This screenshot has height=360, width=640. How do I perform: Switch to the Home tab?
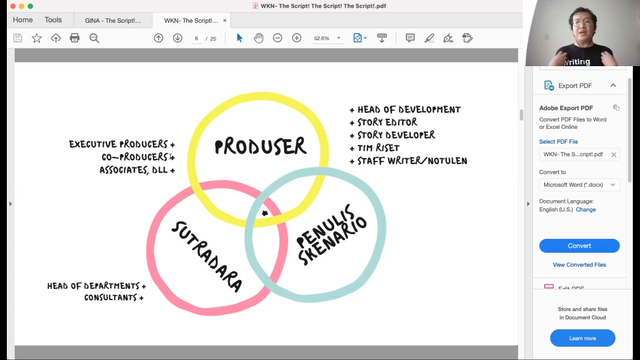(x=22, y=20)
